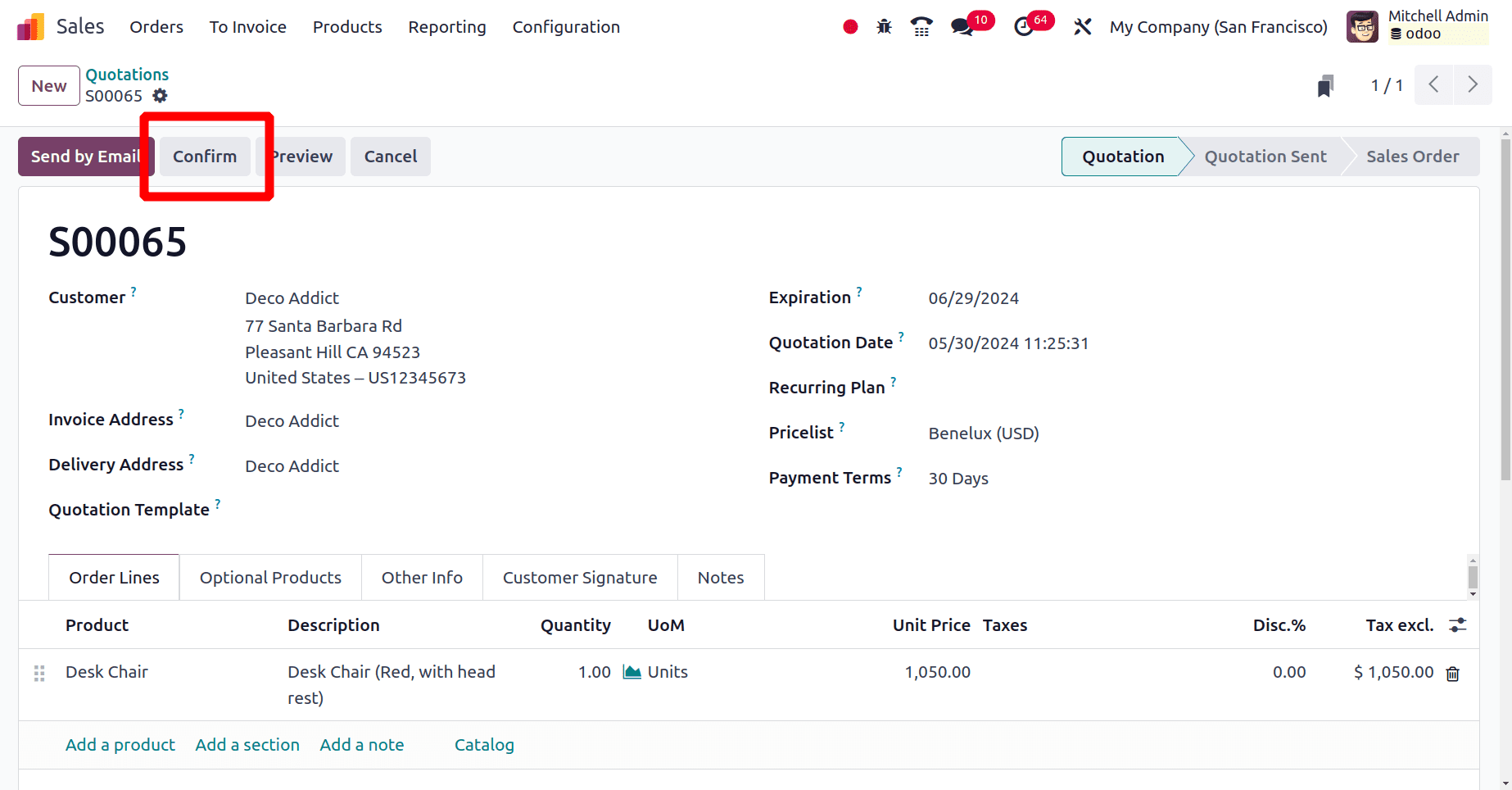This screenshot has height=790, width=1512.
Task: Click the Expiration field help question mark
Action: point(859,292)
